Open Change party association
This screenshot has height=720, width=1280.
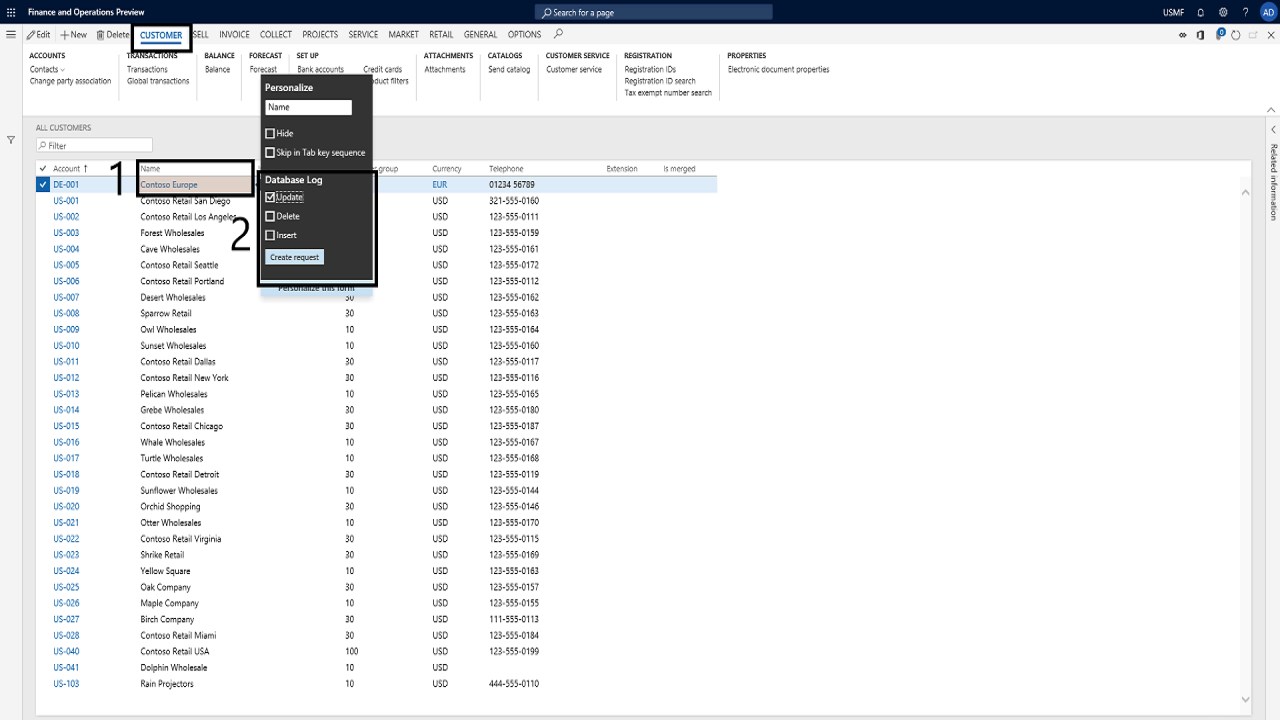(70, 81)
